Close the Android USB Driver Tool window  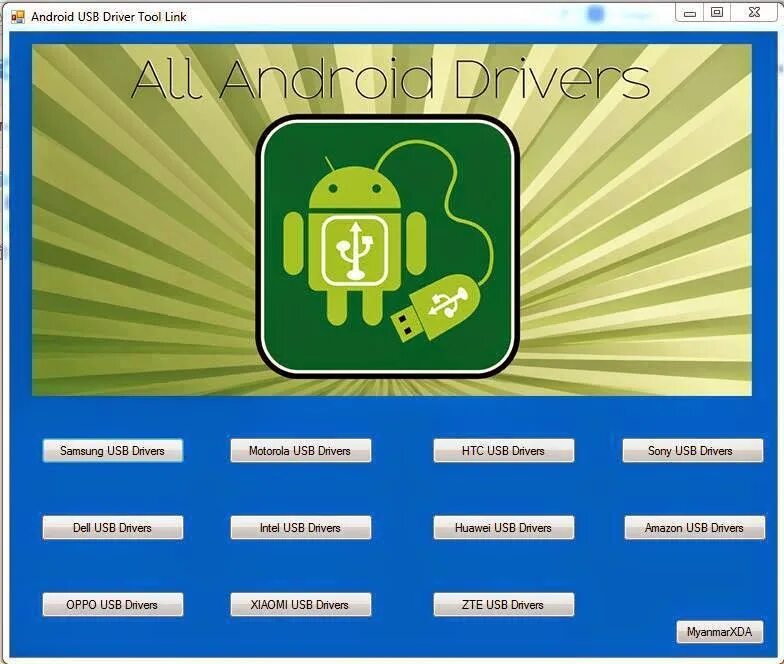click(x=754, y=12)
